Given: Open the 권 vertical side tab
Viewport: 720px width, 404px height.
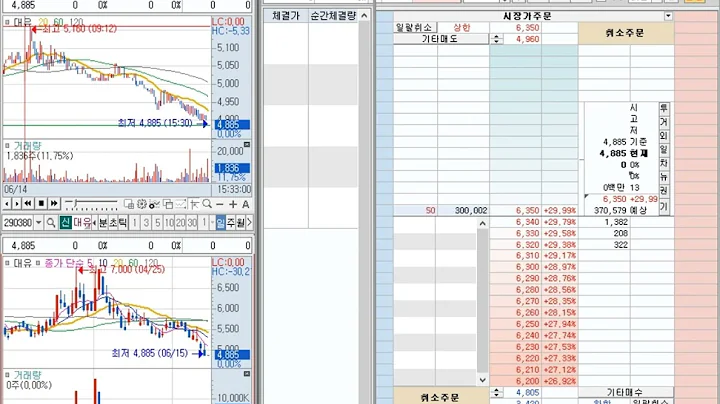Looking at the screenshot, I should (x=664, y=191).
